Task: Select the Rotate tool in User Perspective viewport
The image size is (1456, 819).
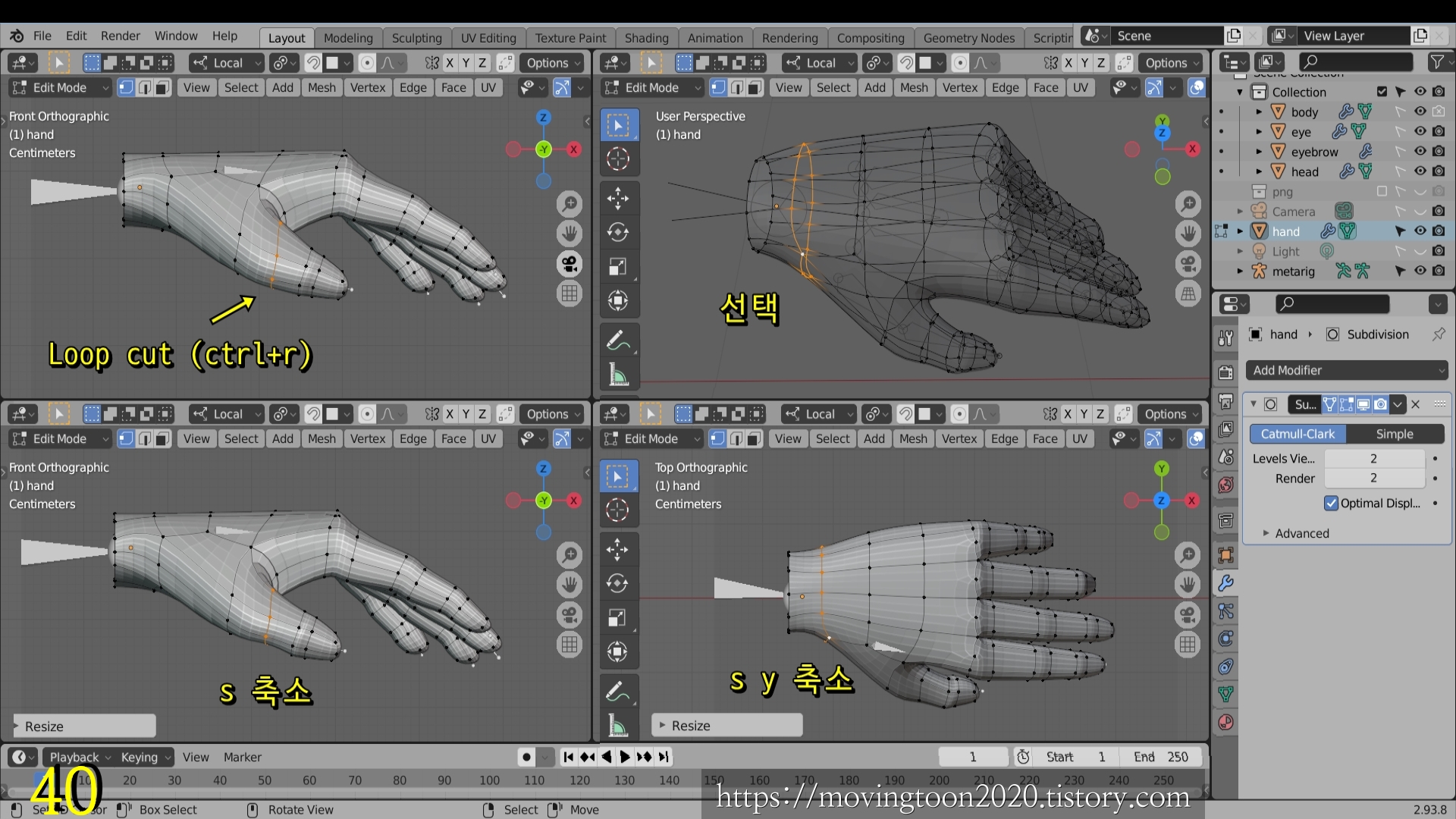Action: [x=618, y=232]
